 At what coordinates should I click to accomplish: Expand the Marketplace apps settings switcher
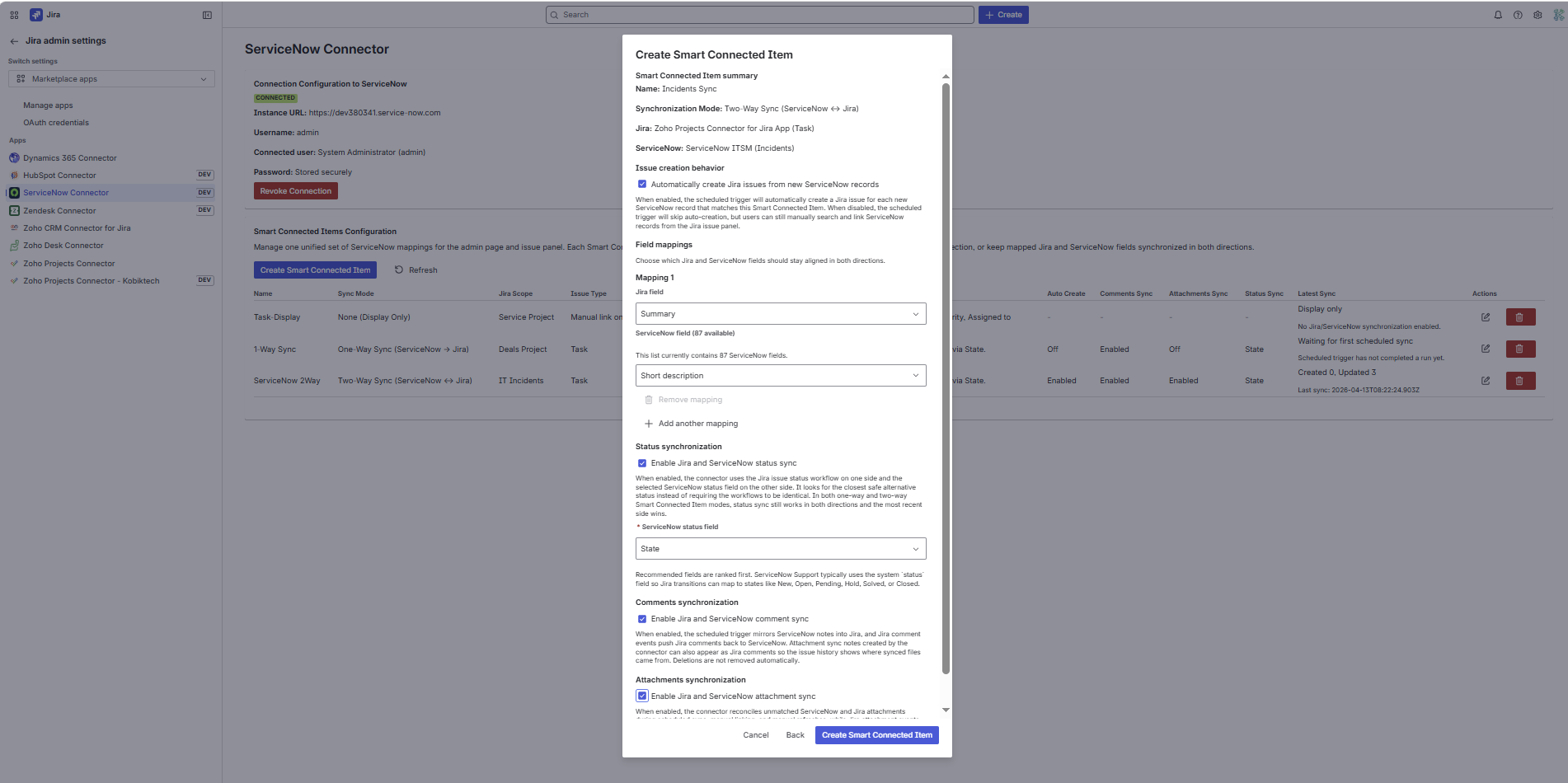[111, 79]
